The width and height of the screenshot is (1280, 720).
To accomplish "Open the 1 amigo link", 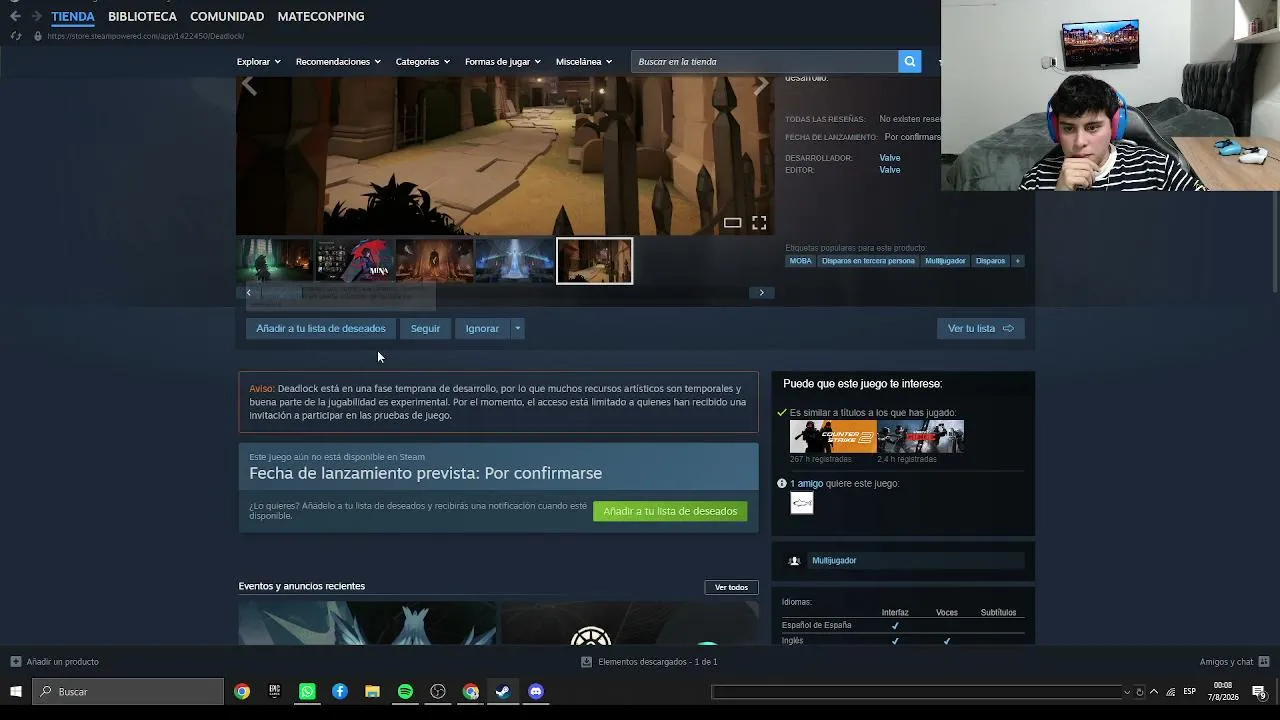I will click(x=806, y=484).
